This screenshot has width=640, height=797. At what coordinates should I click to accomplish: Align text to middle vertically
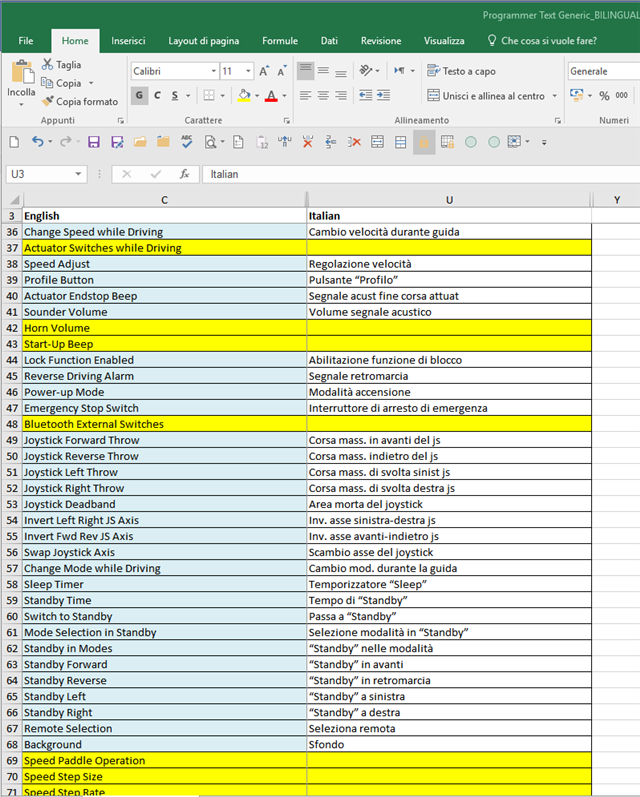pyautogui.click(x=323, y=71)
